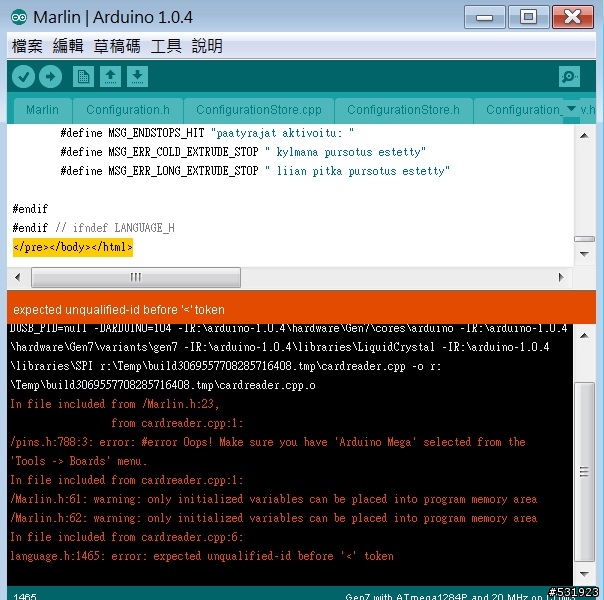The height and width of the screenshot is (600, 604).
Task: Open the 草稿碼 (Sketch) menu
Action: pyautogui.click(x=117, y=46)
